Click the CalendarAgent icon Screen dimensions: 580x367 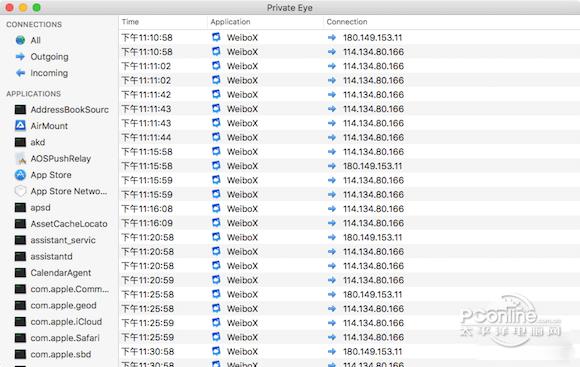point(20,273)
